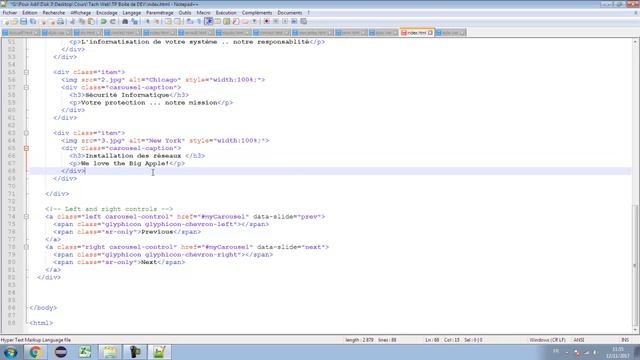Click the Save recorded macro icon

pos(304,21)
